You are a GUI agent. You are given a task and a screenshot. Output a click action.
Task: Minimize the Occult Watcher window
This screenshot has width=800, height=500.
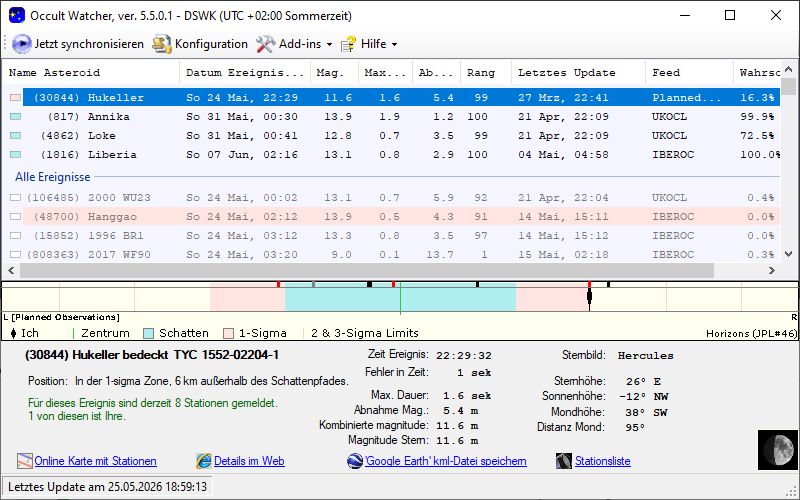click(685, 15)
